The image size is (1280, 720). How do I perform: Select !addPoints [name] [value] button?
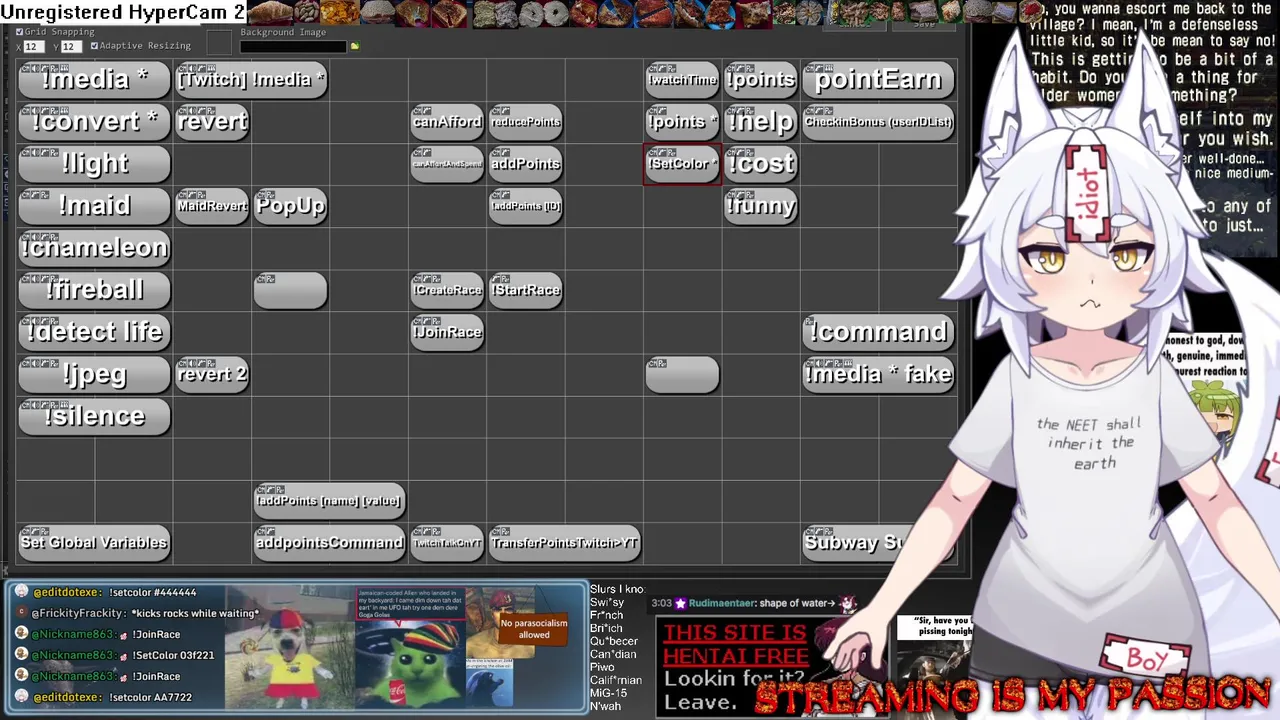329,500
